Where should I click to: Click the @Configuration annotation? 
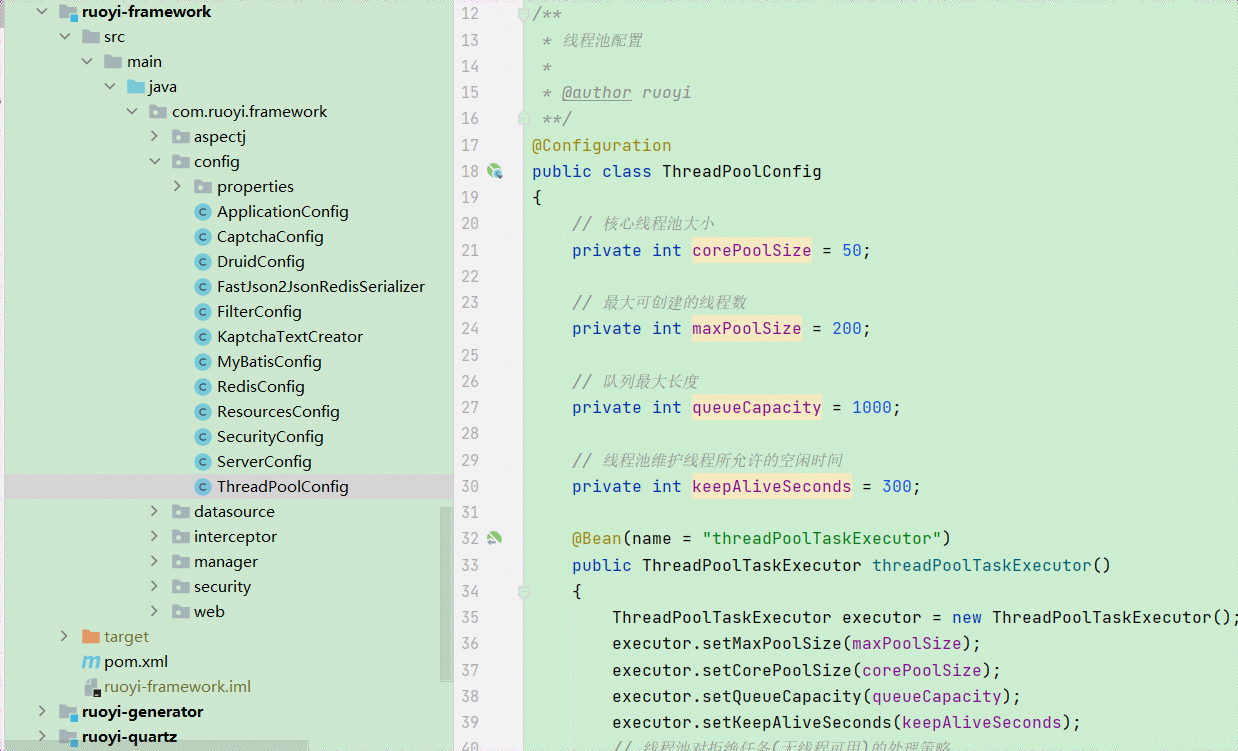(x=602, y=145)
